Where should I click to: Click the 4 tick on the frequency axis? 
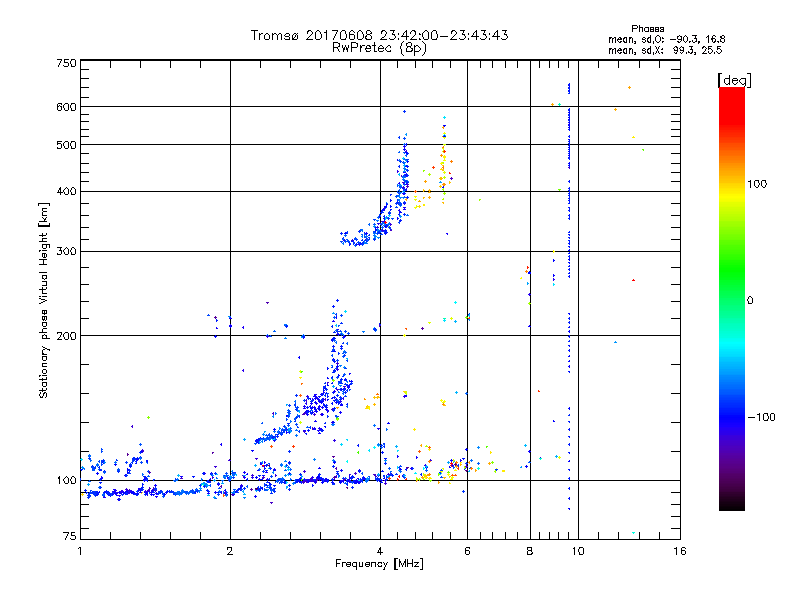(379, 551)
